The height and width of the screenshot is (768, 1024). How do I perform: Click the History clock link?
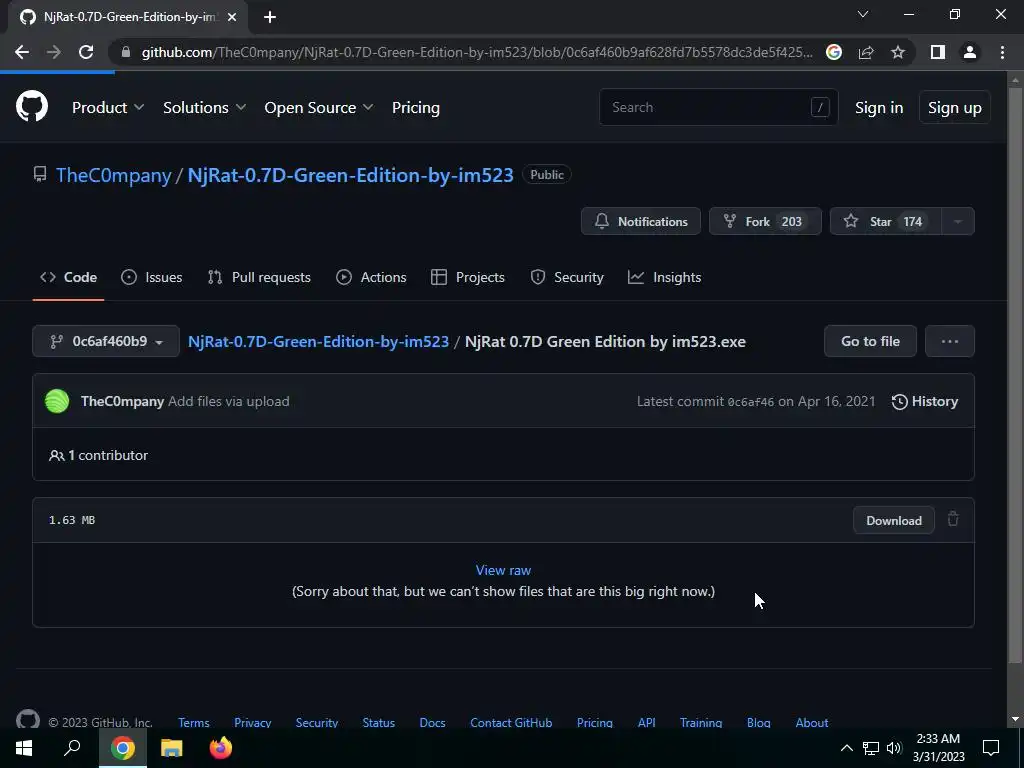coord(925,401)
